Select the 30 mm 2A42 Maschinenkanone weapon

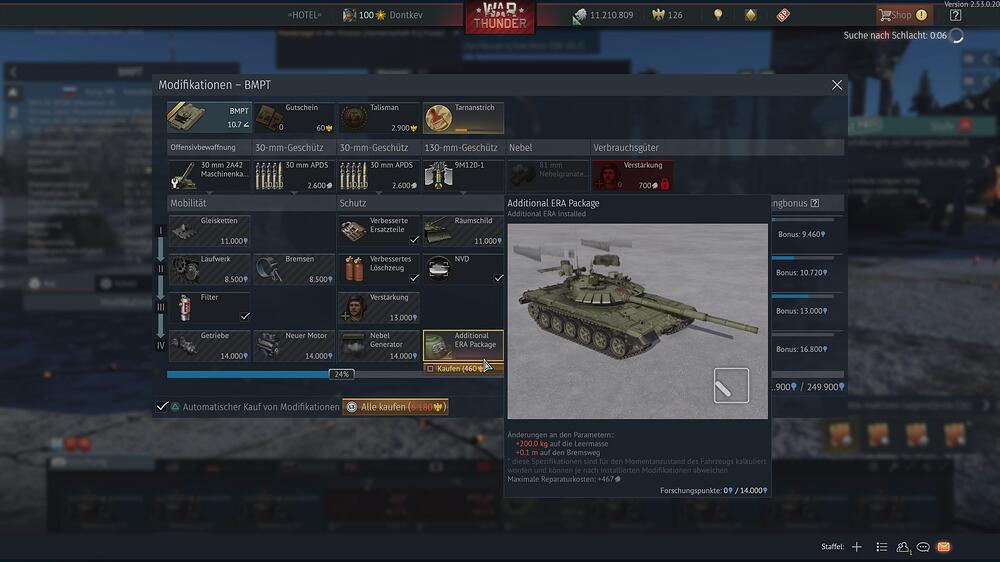click(209, 175)
